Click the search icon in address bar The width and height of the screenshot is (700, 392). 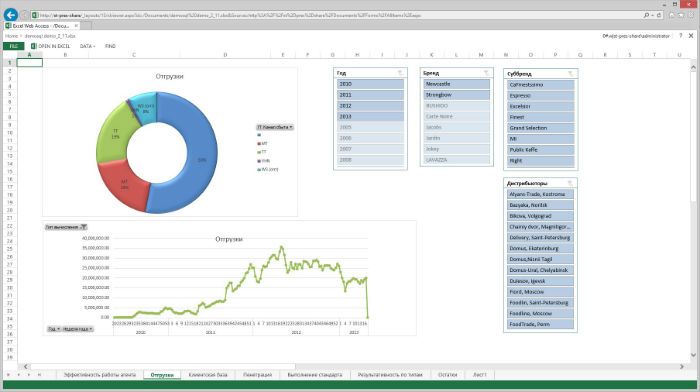(646, 15)
